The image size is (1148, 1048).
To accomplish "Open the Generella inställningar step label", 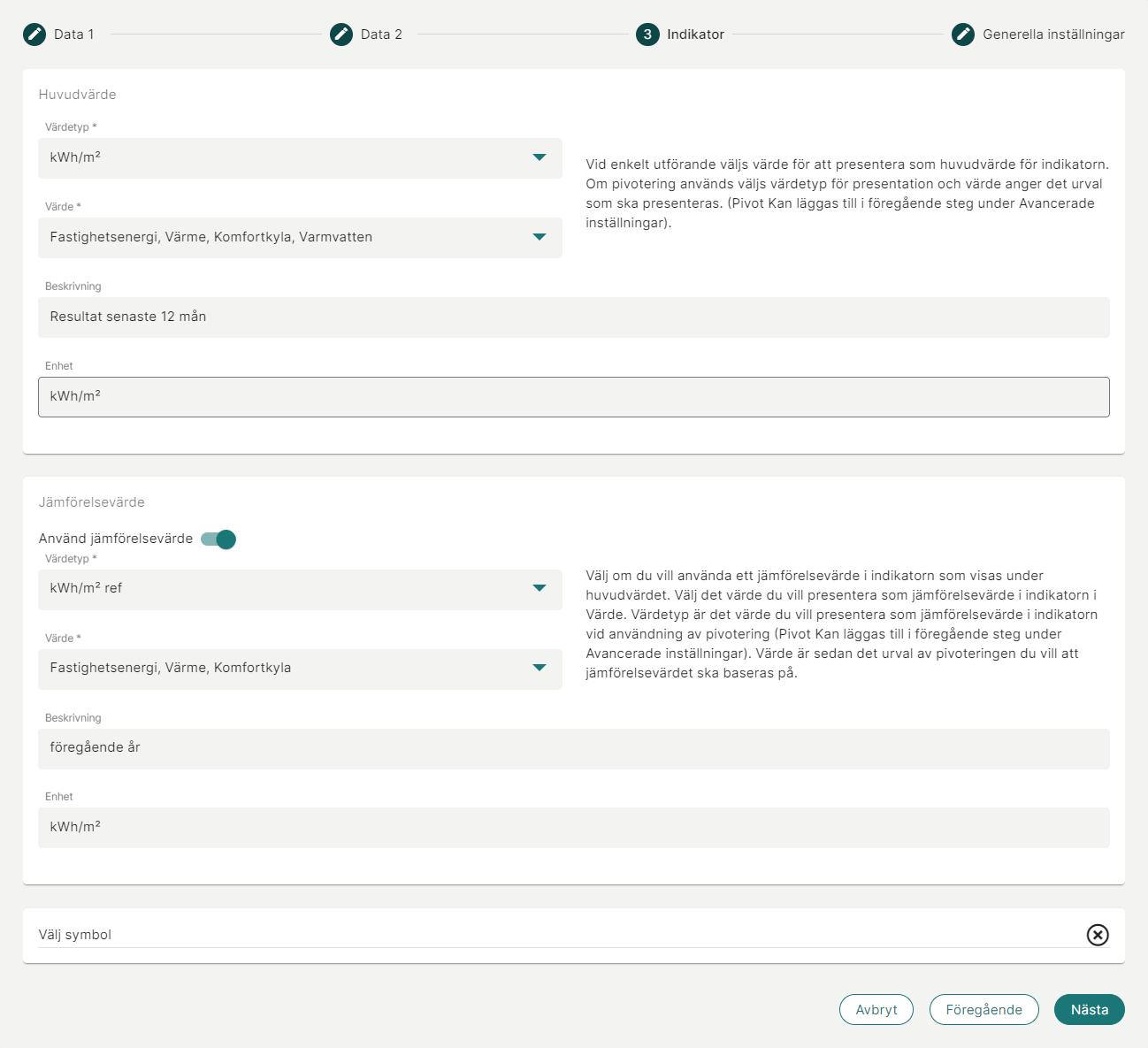I will pyautogui.click(x=1053, y=34).
